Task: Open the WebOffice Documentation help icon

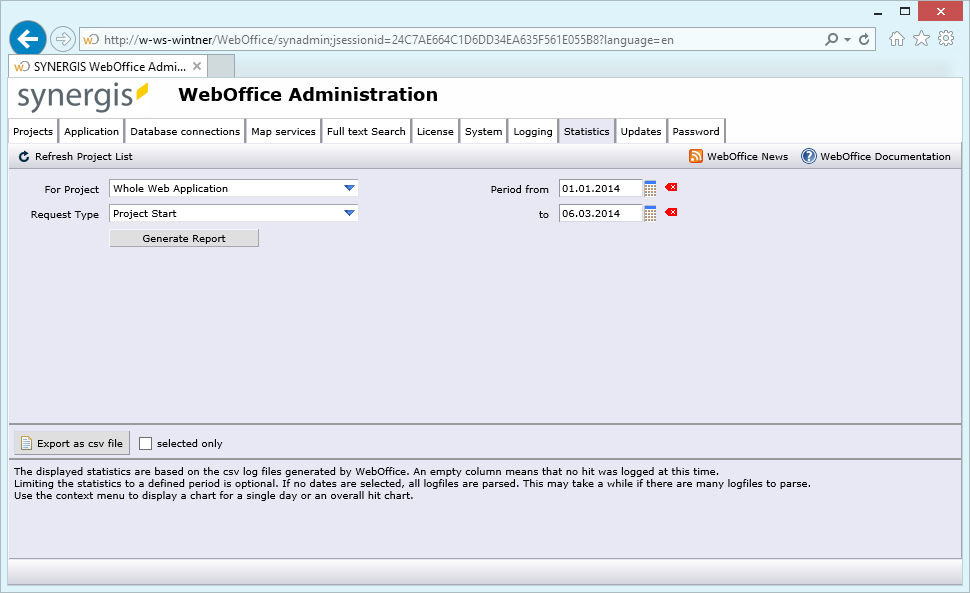Action: coord(809,156)
